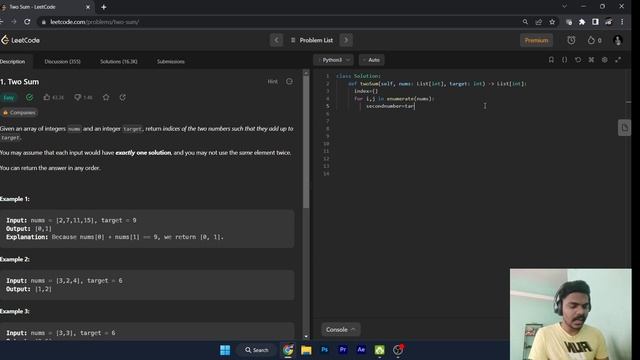Open Photoshop from taskbar

point(324,350)
